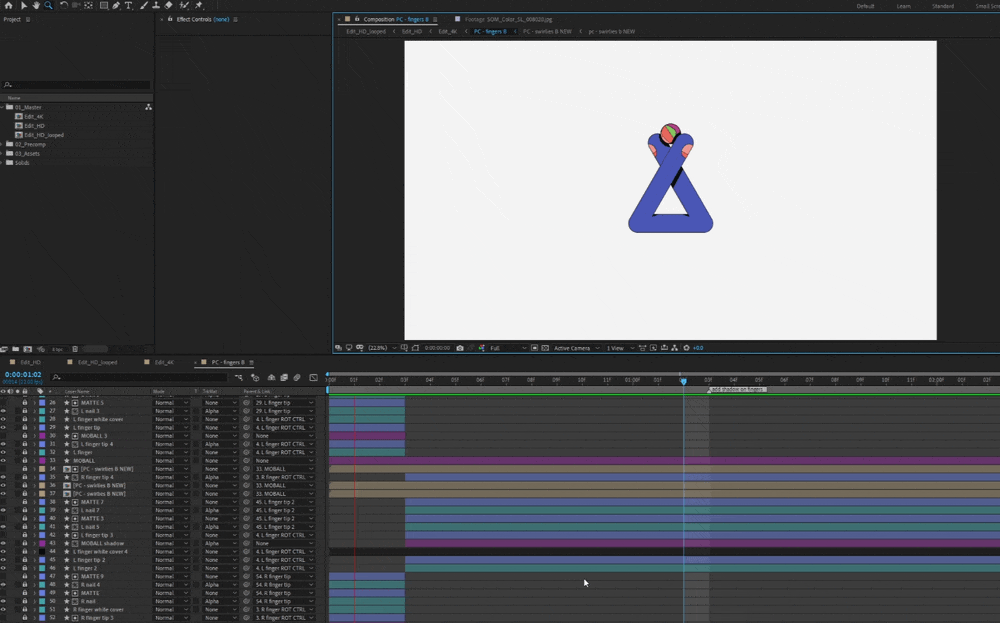Take a snapshot with camera icon
This screenshot has width=1000, height=623.
[460, 348]
